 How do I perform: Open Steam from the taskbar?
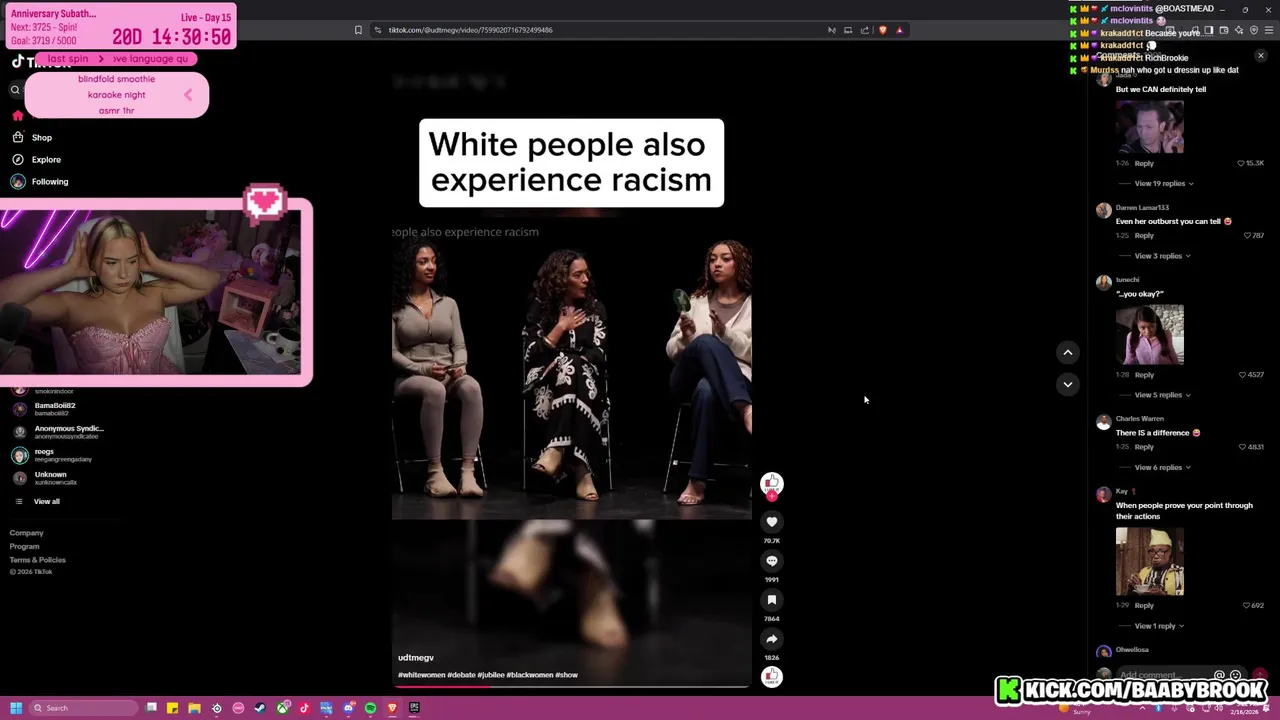(x=260, y=708)
